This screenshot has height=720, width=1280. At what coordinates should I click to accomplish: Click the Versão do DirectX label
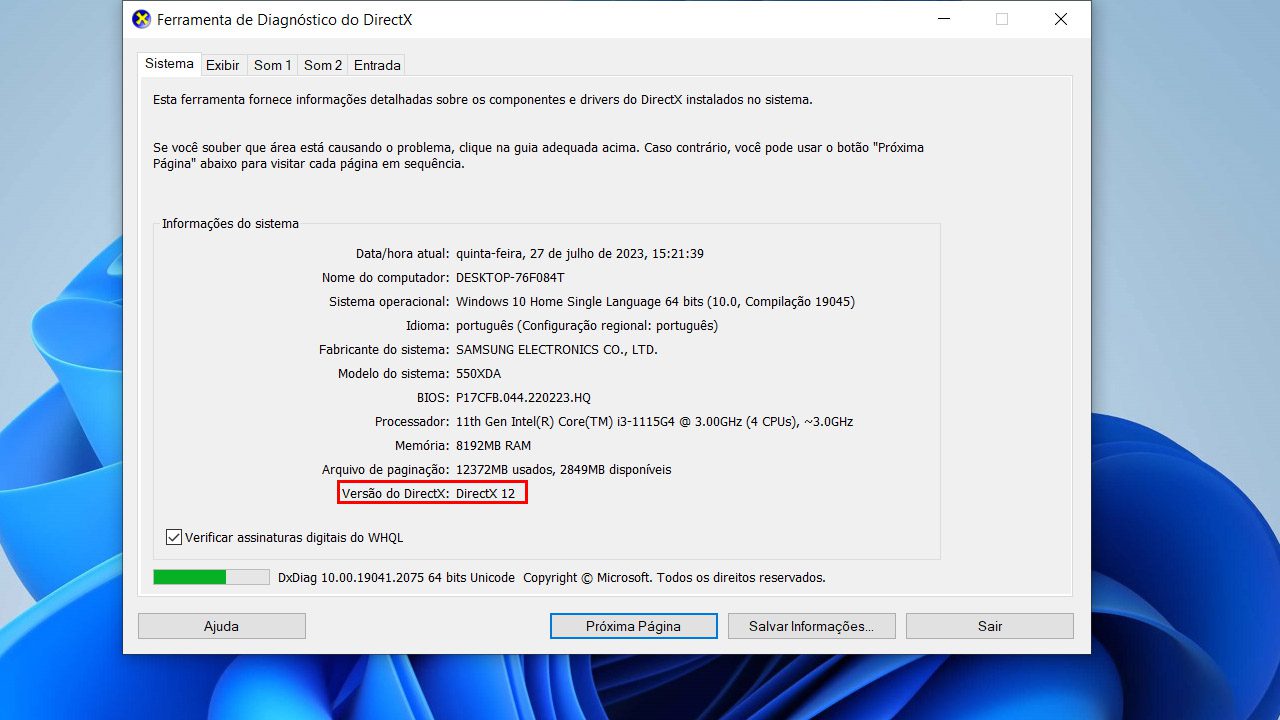click(x=395, y=494)
